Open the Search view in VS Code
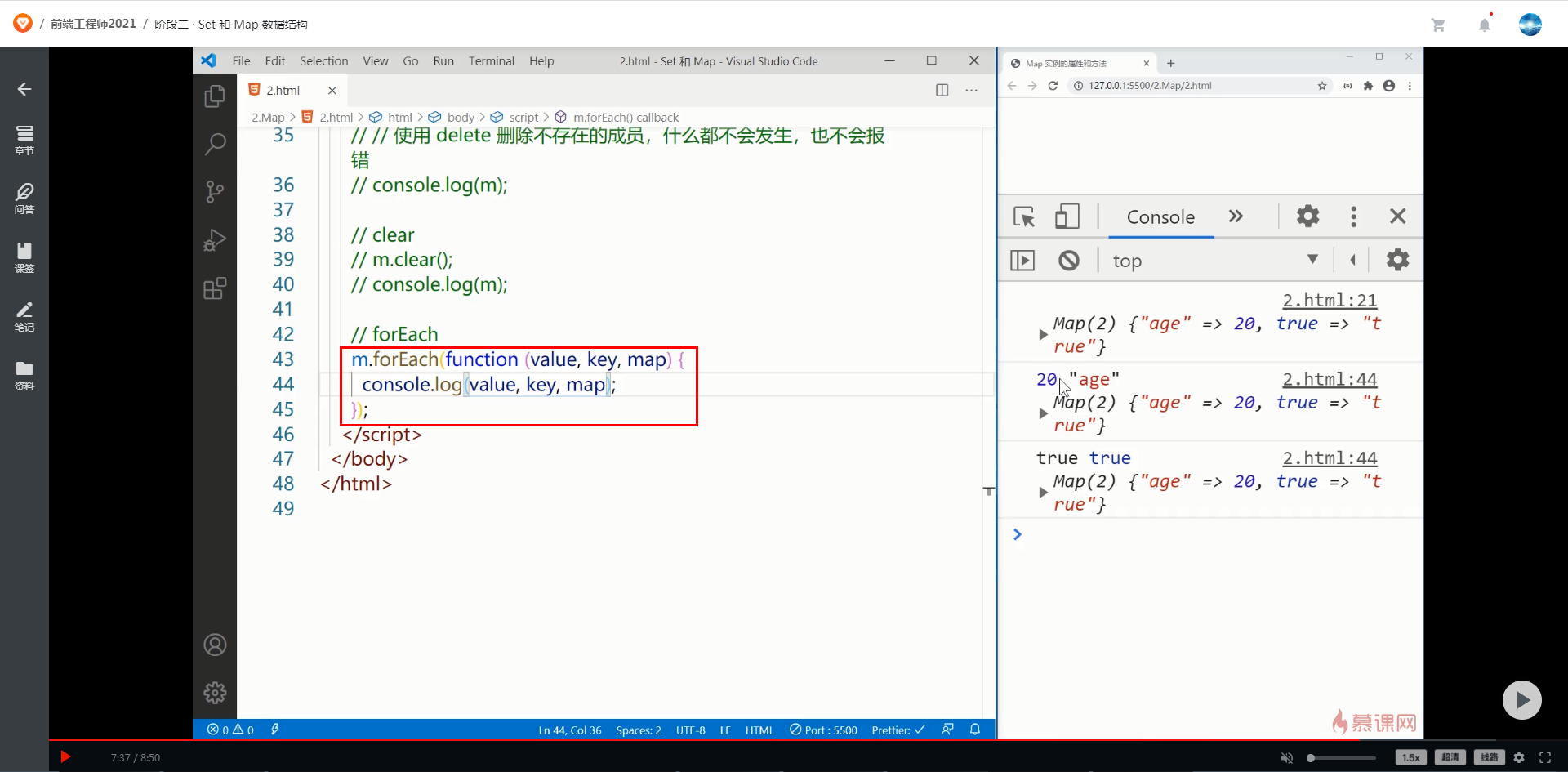Viewport: 1568px width, 772px height. point(215,145)
